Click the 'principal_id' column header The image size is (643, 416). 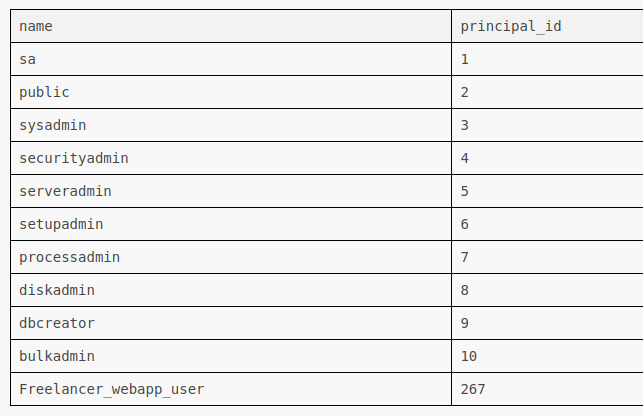[510, 26]
